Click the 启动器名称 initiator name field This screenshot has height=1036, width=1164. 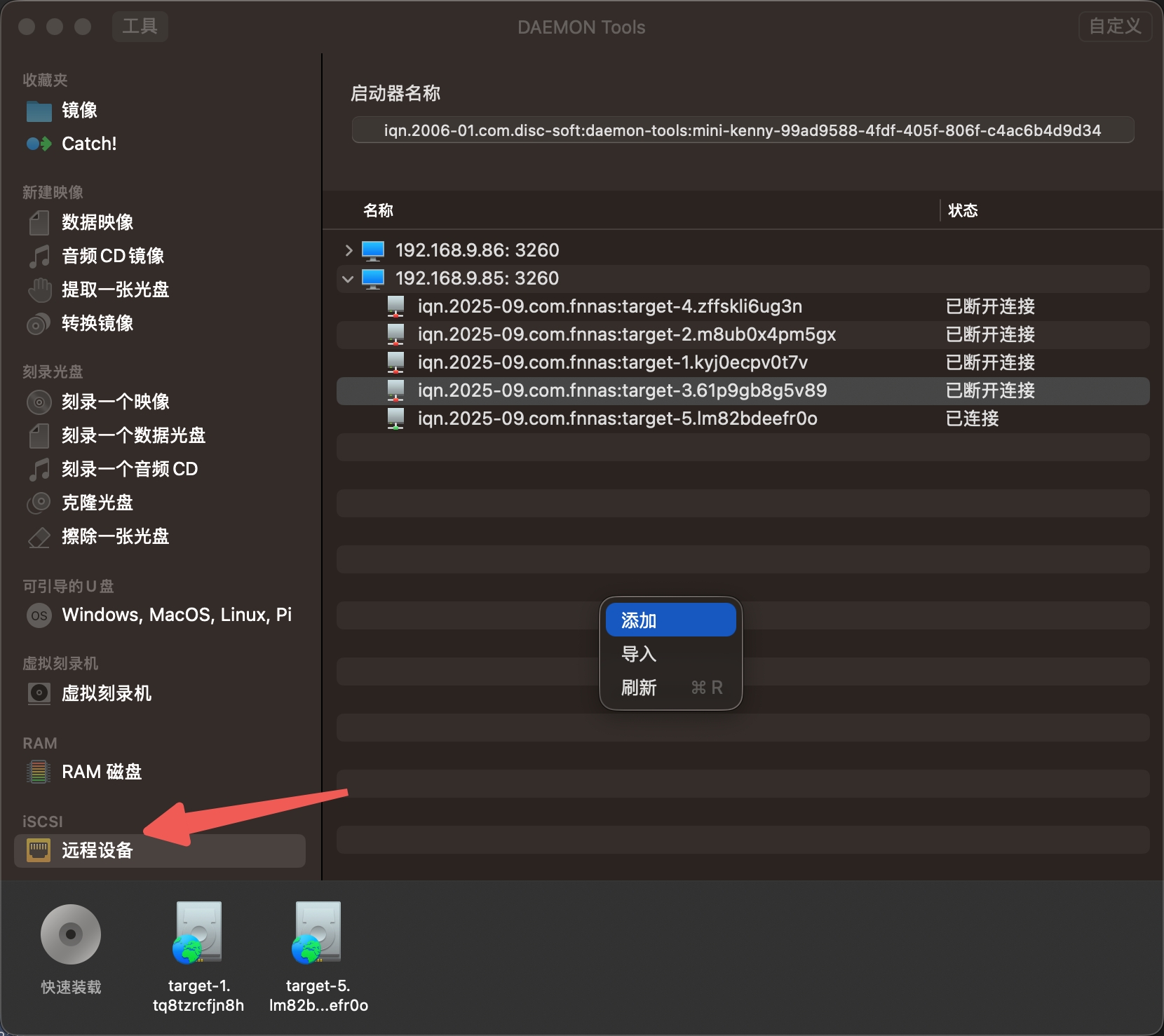(743, 130)
